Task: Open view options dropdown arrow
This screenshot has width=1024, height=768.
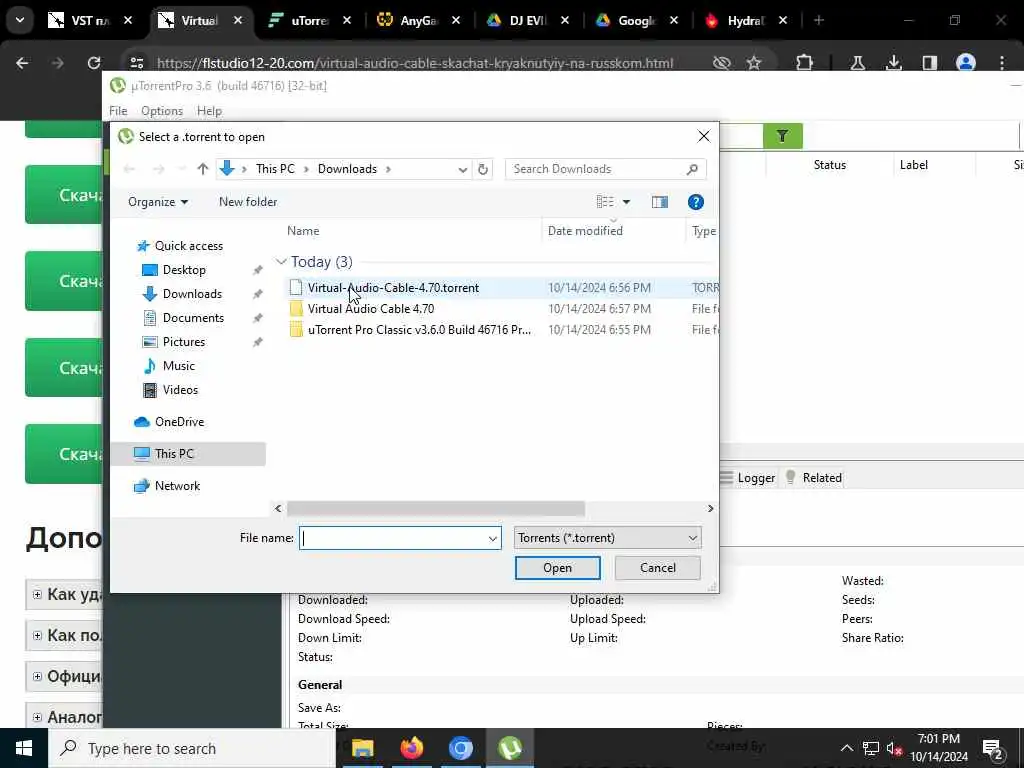Action: (626, 202)
